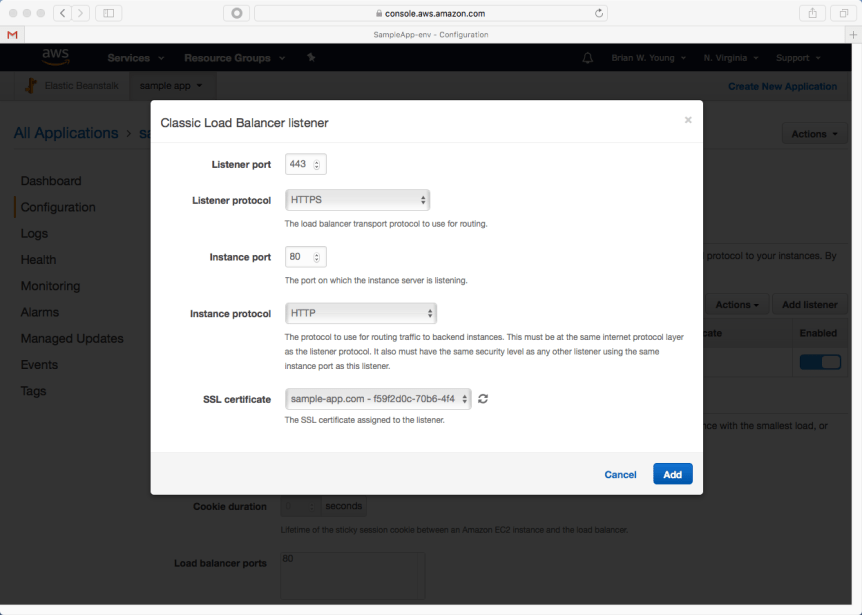
Task: Open the Services menu
Action: tap(135, 58)
